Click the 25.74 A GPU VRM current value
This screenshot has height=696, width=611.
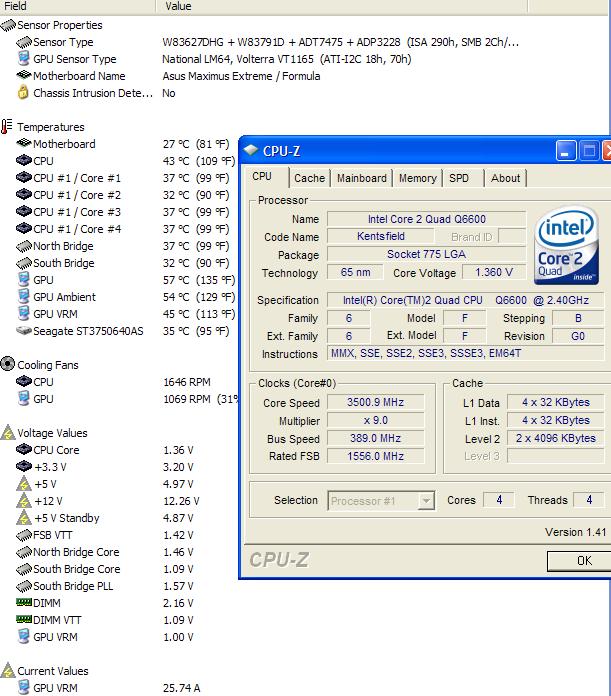pyautogui.click(x=181, y=688)
